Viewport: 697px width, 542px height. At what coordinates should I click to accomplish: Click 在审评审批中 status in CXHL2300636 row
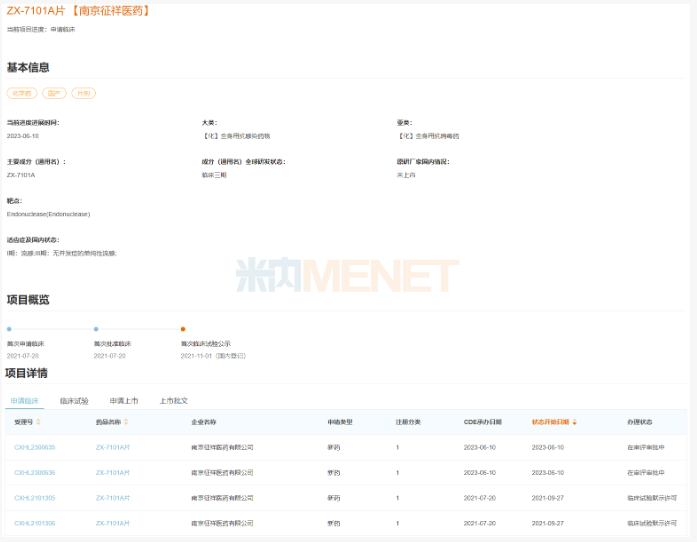coord(646,473)
